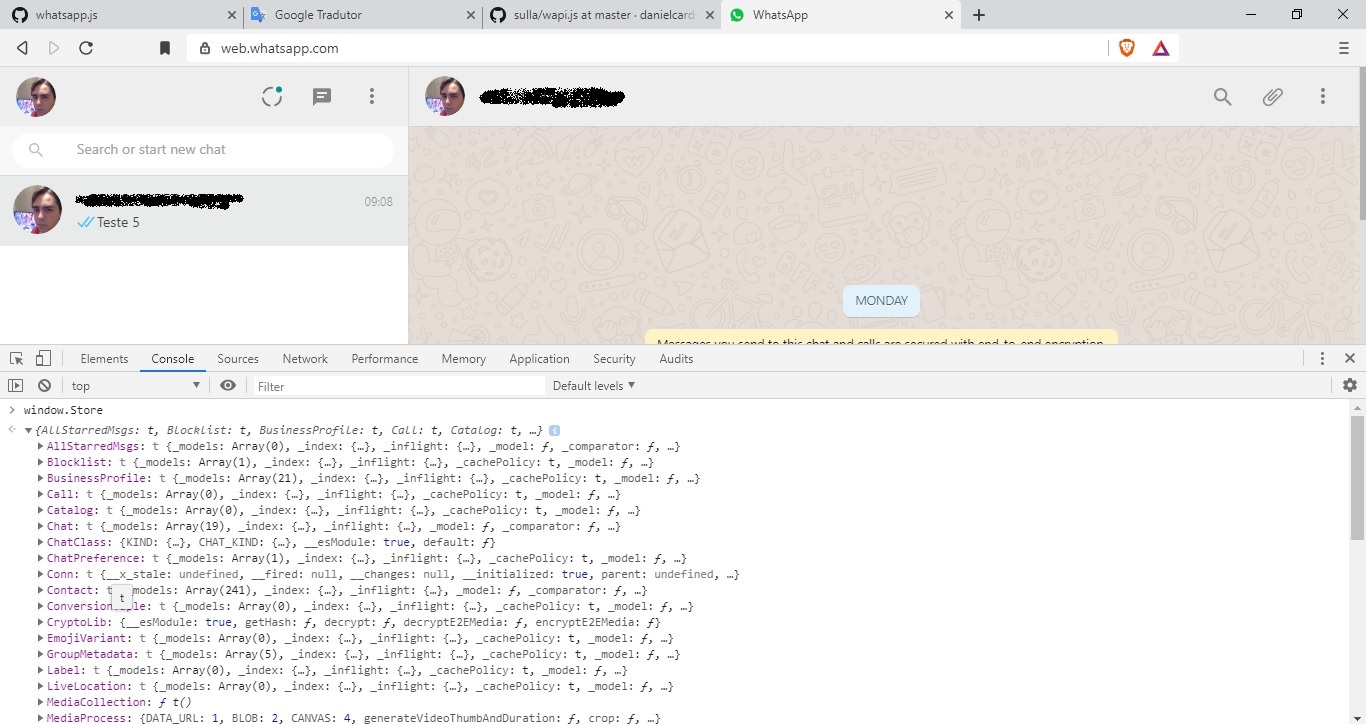This screenshot has width=1366, height=724.
Task: Clear the console messages
Action: (x=44, y=385)
